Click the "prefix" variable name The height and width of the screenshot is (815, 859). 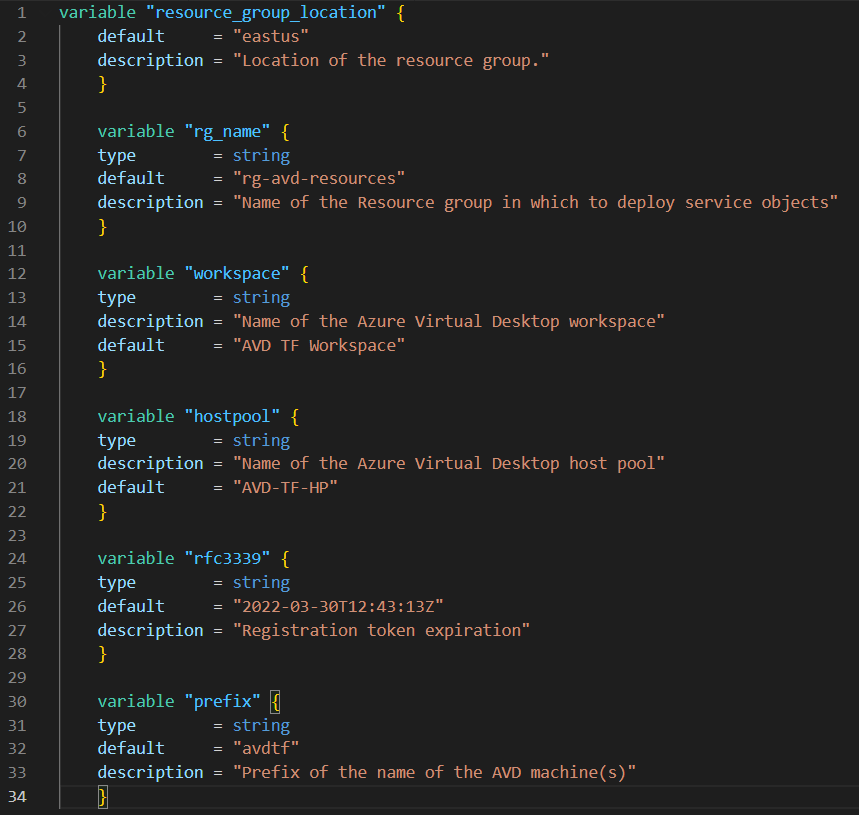[219, 701]
